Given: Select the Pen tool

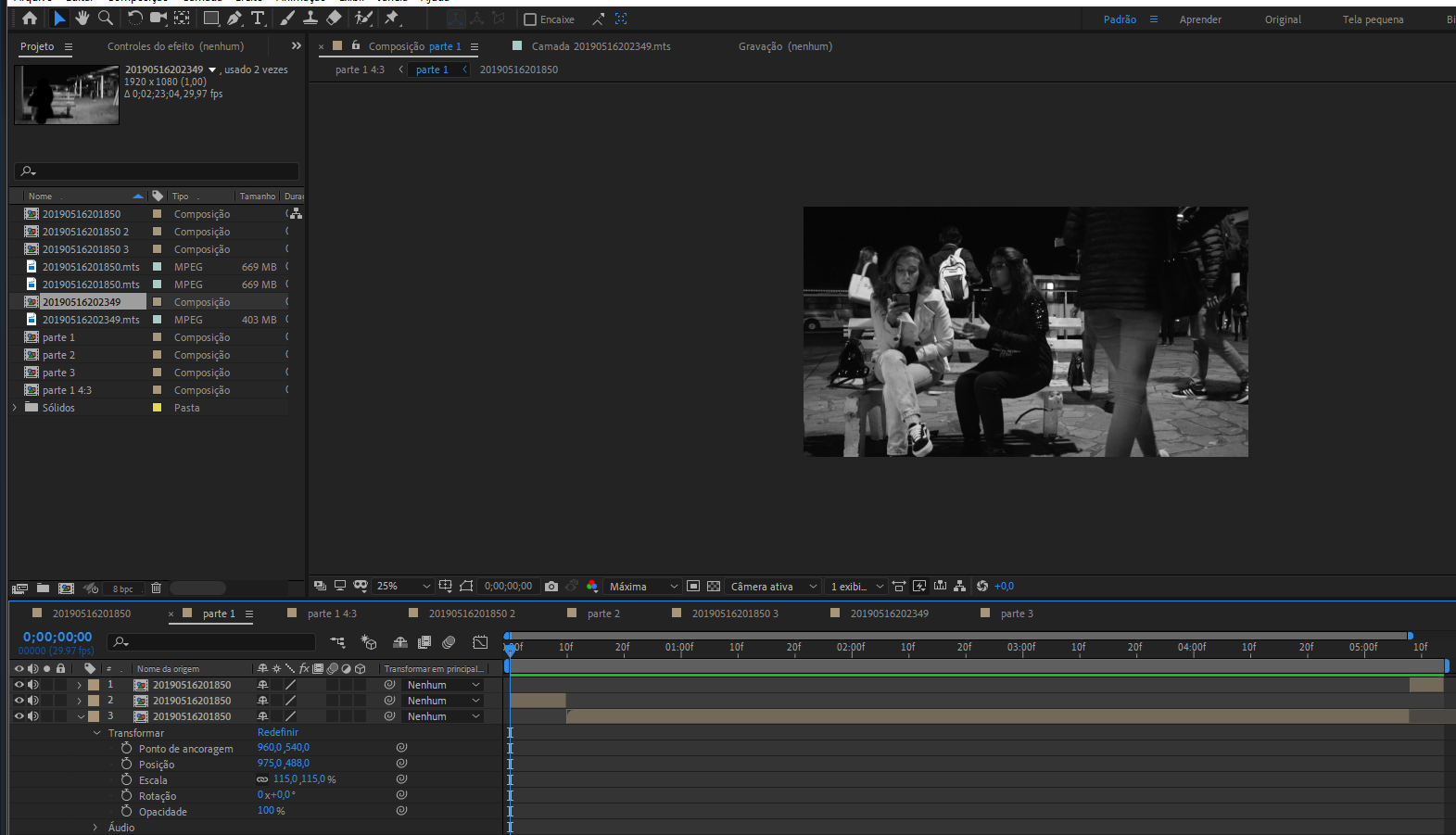Looking at the screenshot, I should 234,19.
